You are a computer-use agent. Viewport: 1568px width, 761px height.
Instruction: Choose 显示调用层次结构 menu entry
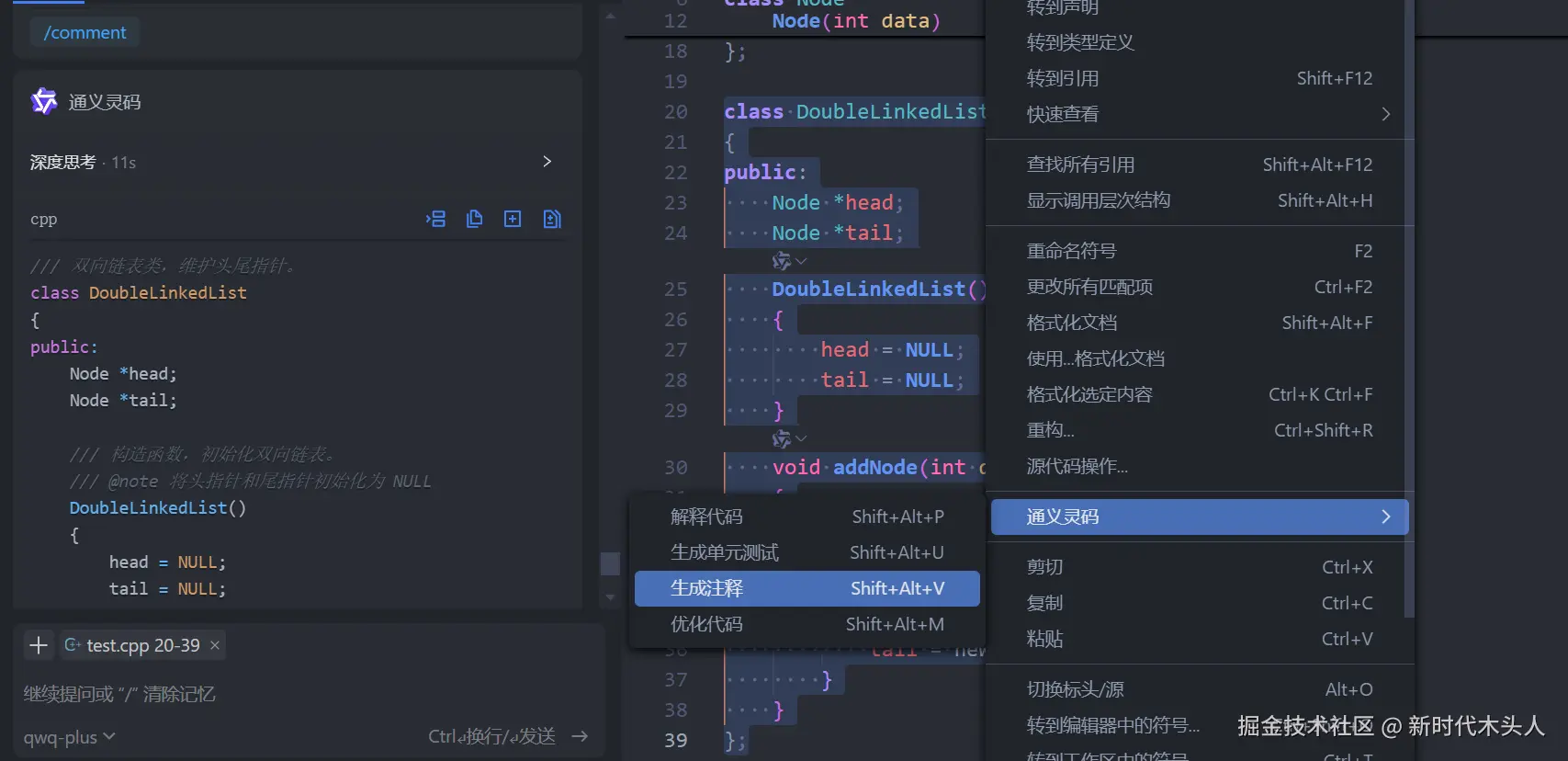pos(1200,200)
